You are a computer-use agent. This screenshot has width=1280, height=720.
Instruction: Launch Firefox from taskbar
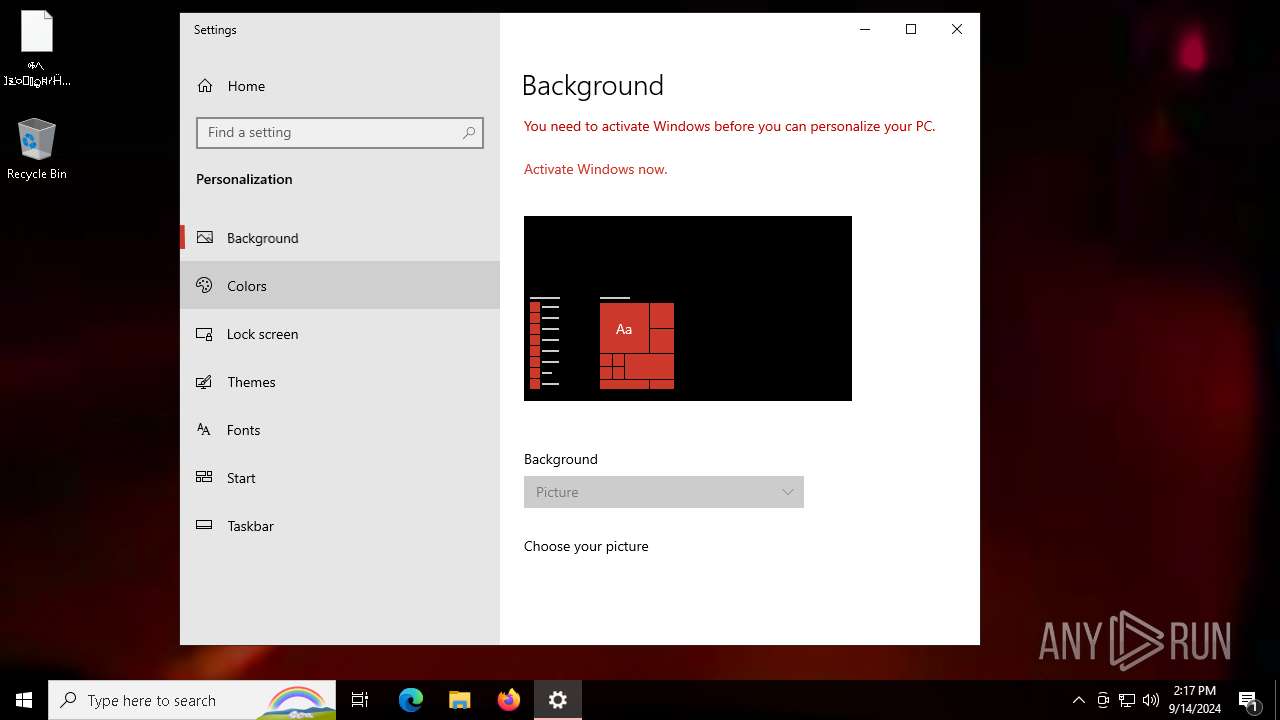(x=509, y=700)
